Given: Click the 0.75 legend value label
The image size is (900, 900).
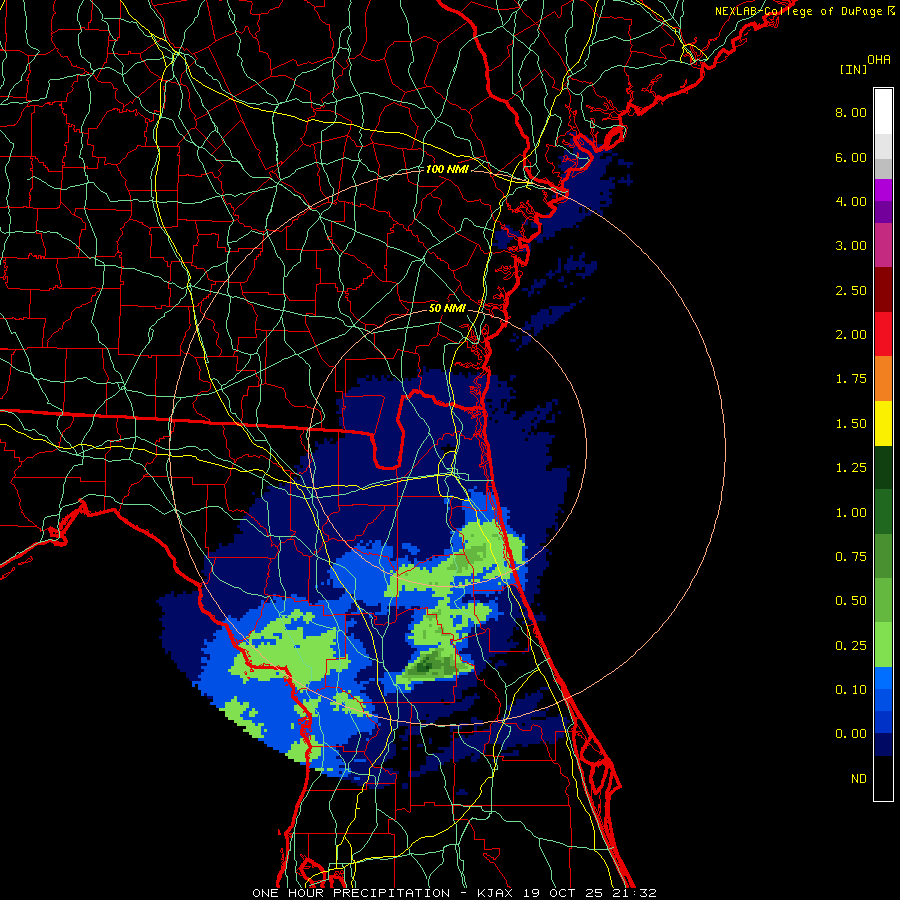Looking at the screenshot, I should (851, 557).
